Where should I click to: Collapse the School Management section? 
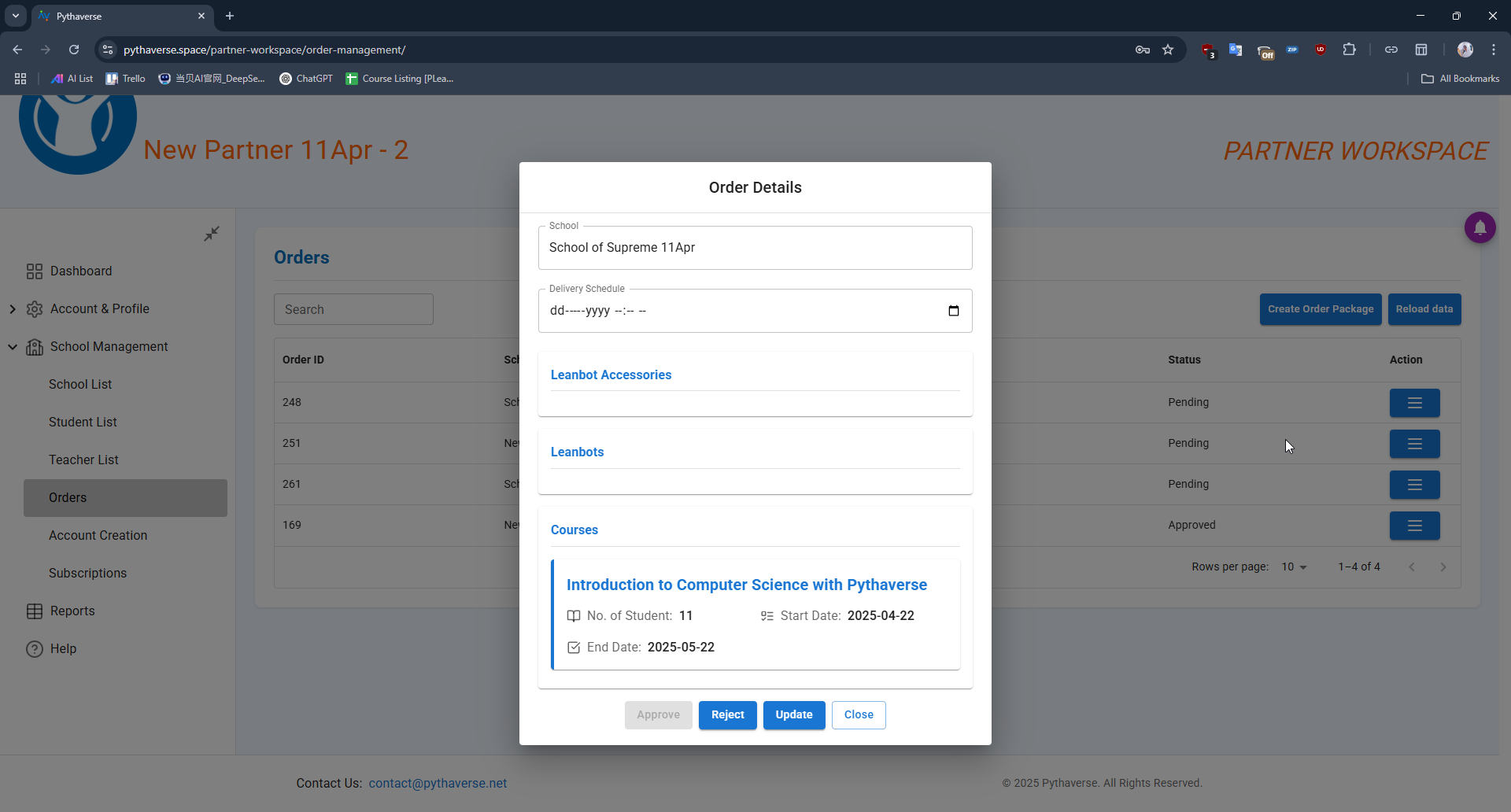point(13,347)
